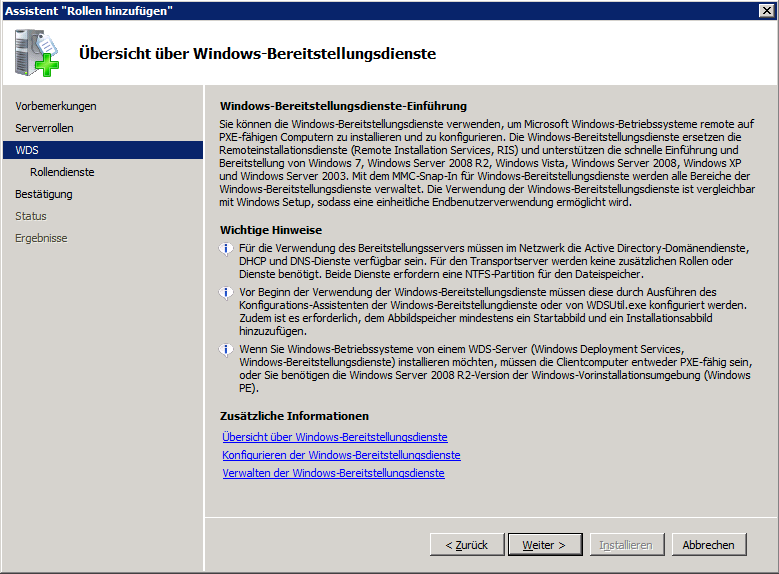Click the disabled Installieren button
Screen dimensions: 779x574
(626, 545)
